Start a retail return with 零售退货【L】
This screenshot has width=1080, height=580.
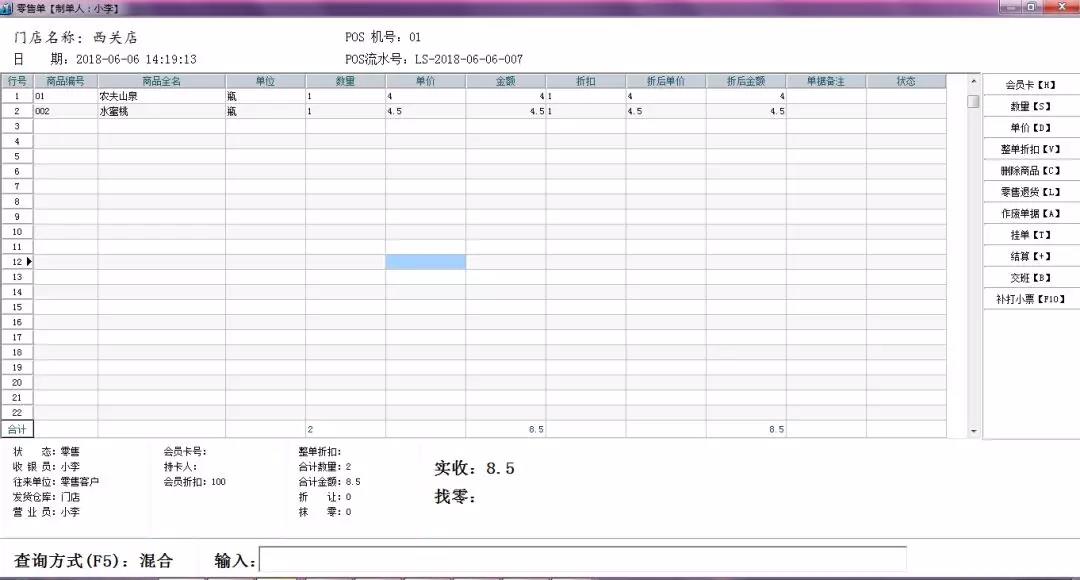coord(1030,192)
